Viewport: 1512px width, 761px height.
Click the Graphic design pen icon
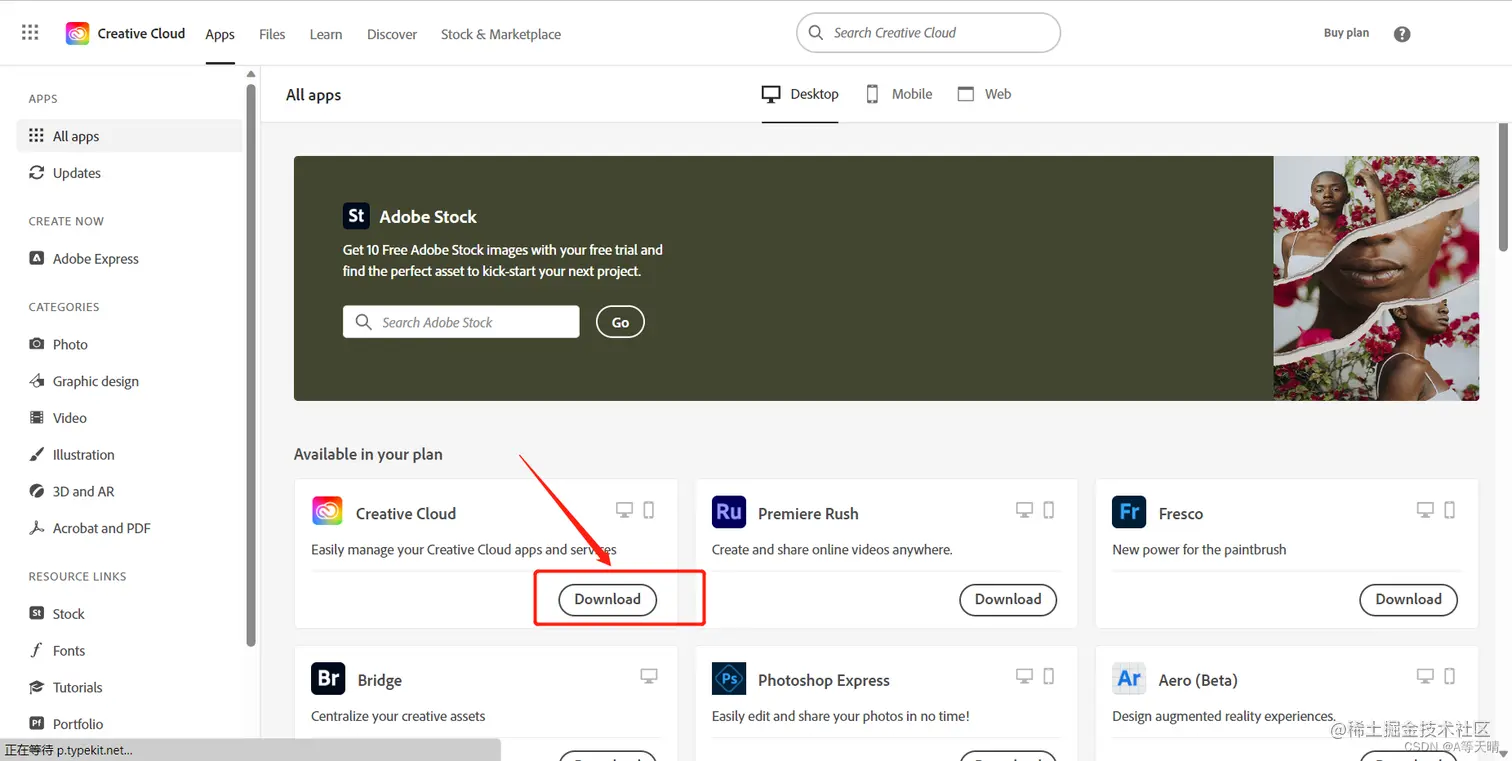[36, 381]
